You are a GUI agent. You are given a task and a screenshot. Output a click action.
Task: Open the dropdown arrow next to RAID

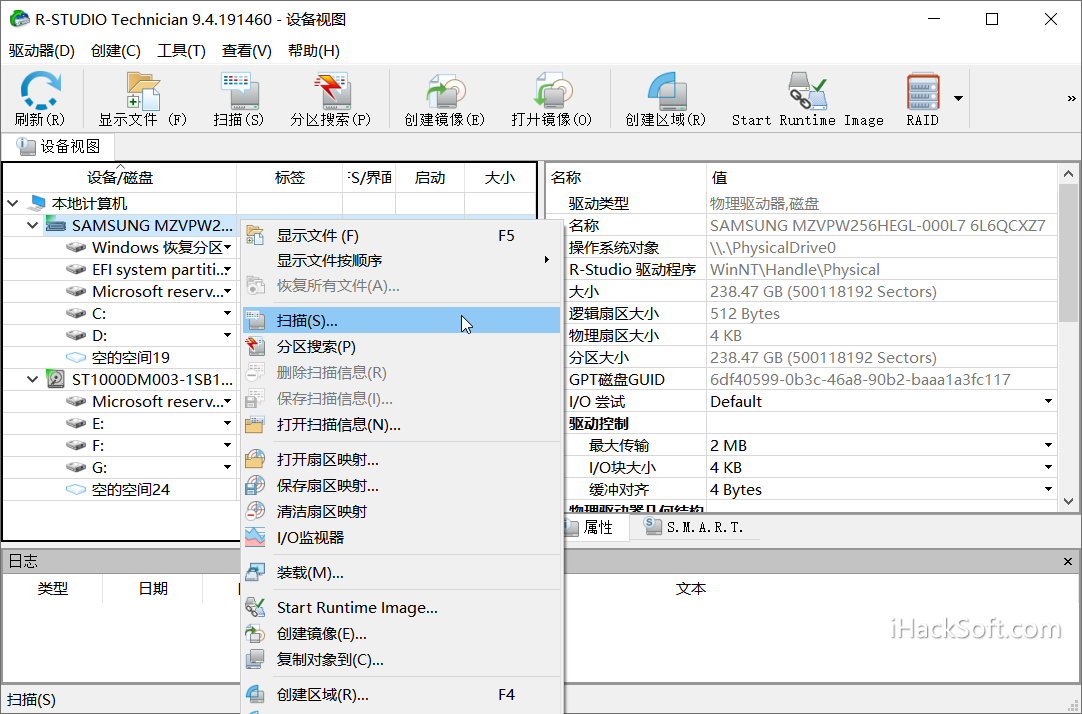click(x=958, y=99)
